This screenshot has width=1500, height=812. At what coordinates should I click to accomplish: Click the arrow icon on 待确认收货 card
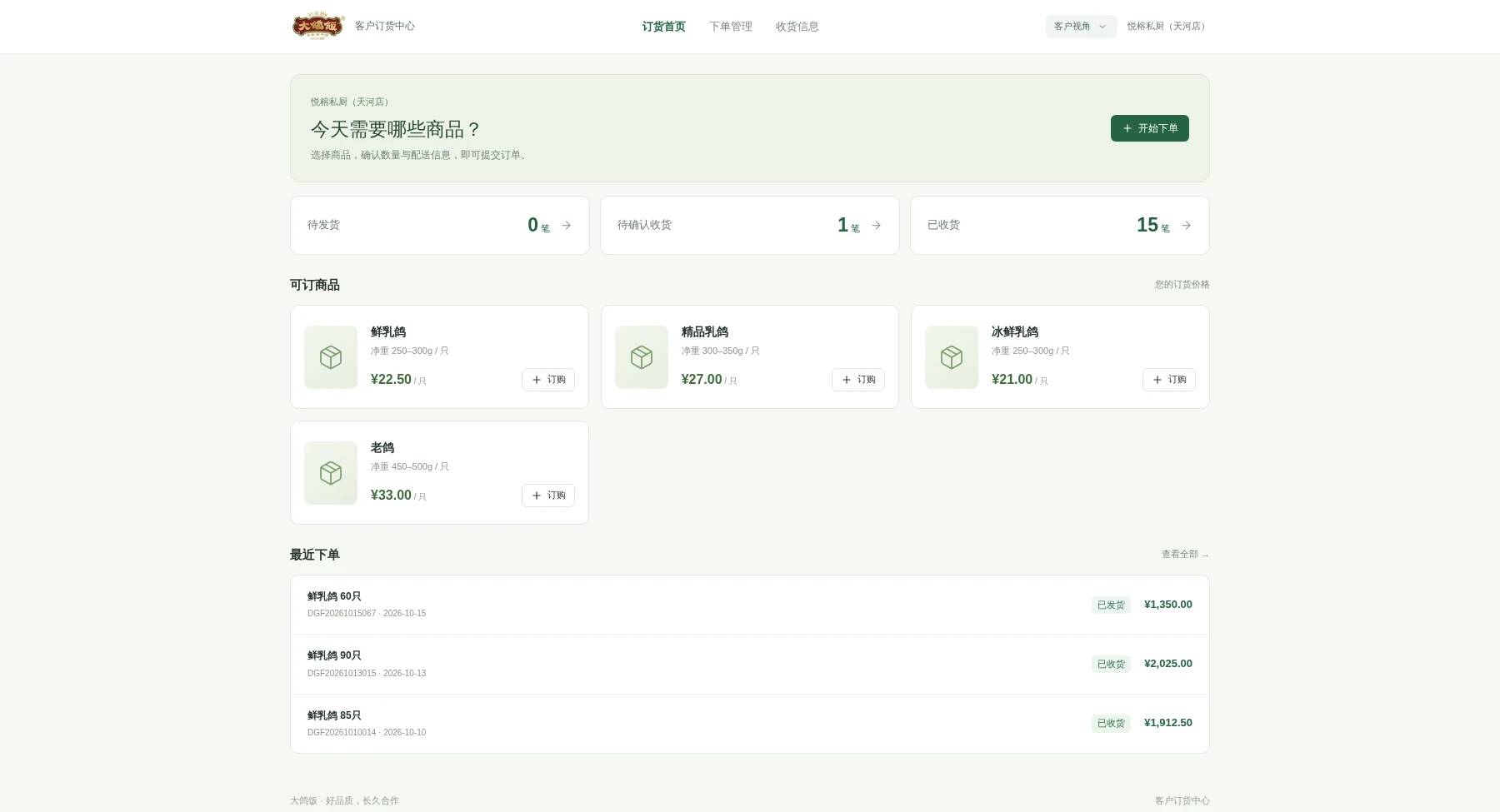(x=877, y=225)
